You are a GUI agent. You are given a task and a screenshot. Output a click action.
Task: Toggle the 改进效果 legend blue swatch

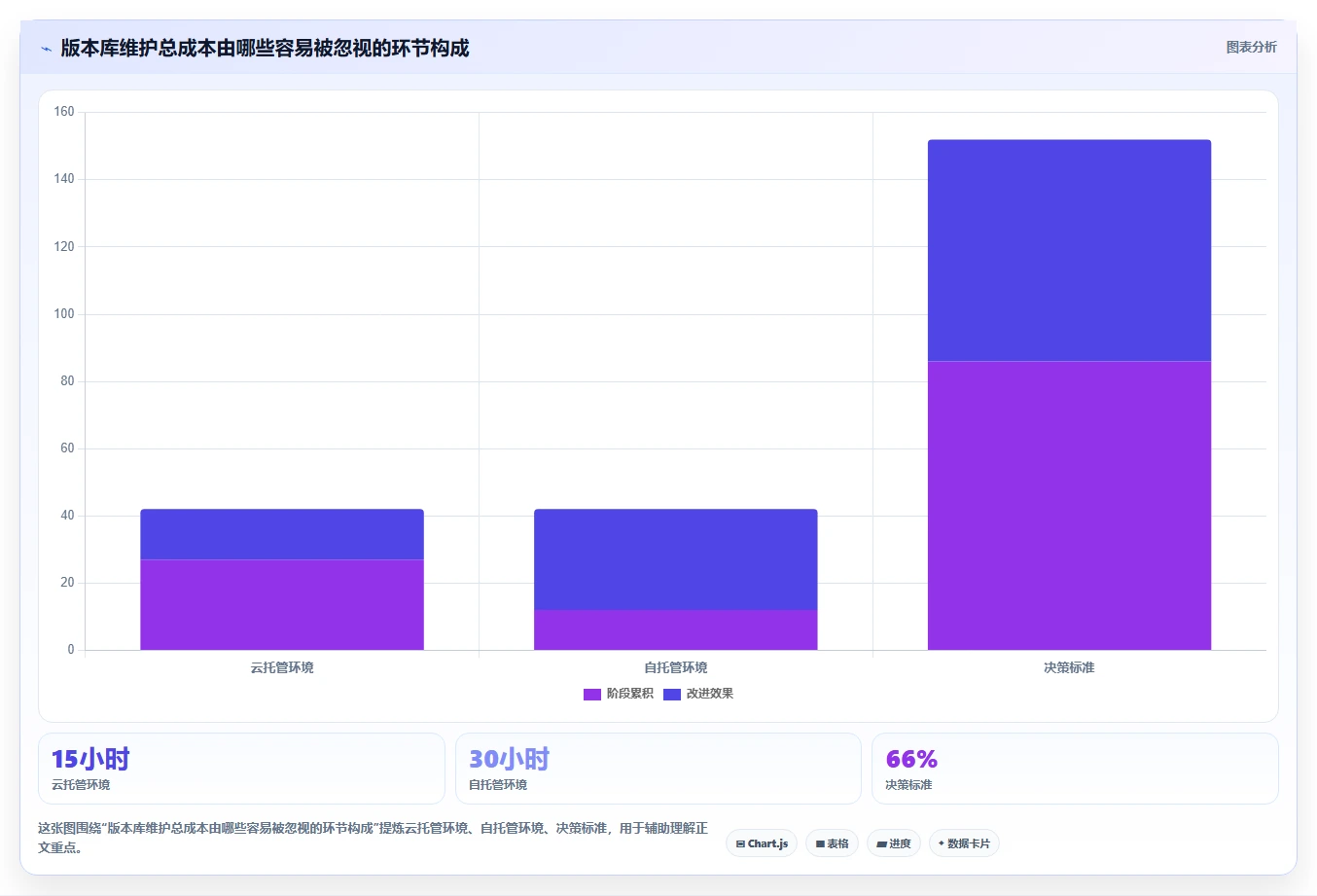click(672, 694)
